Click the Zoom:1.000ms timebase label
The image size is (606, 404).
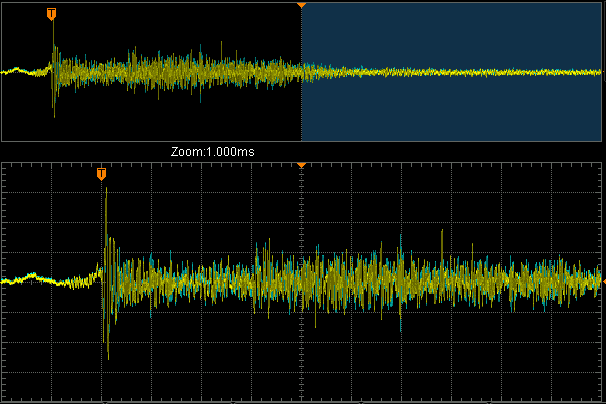click(x=213, y=152)
